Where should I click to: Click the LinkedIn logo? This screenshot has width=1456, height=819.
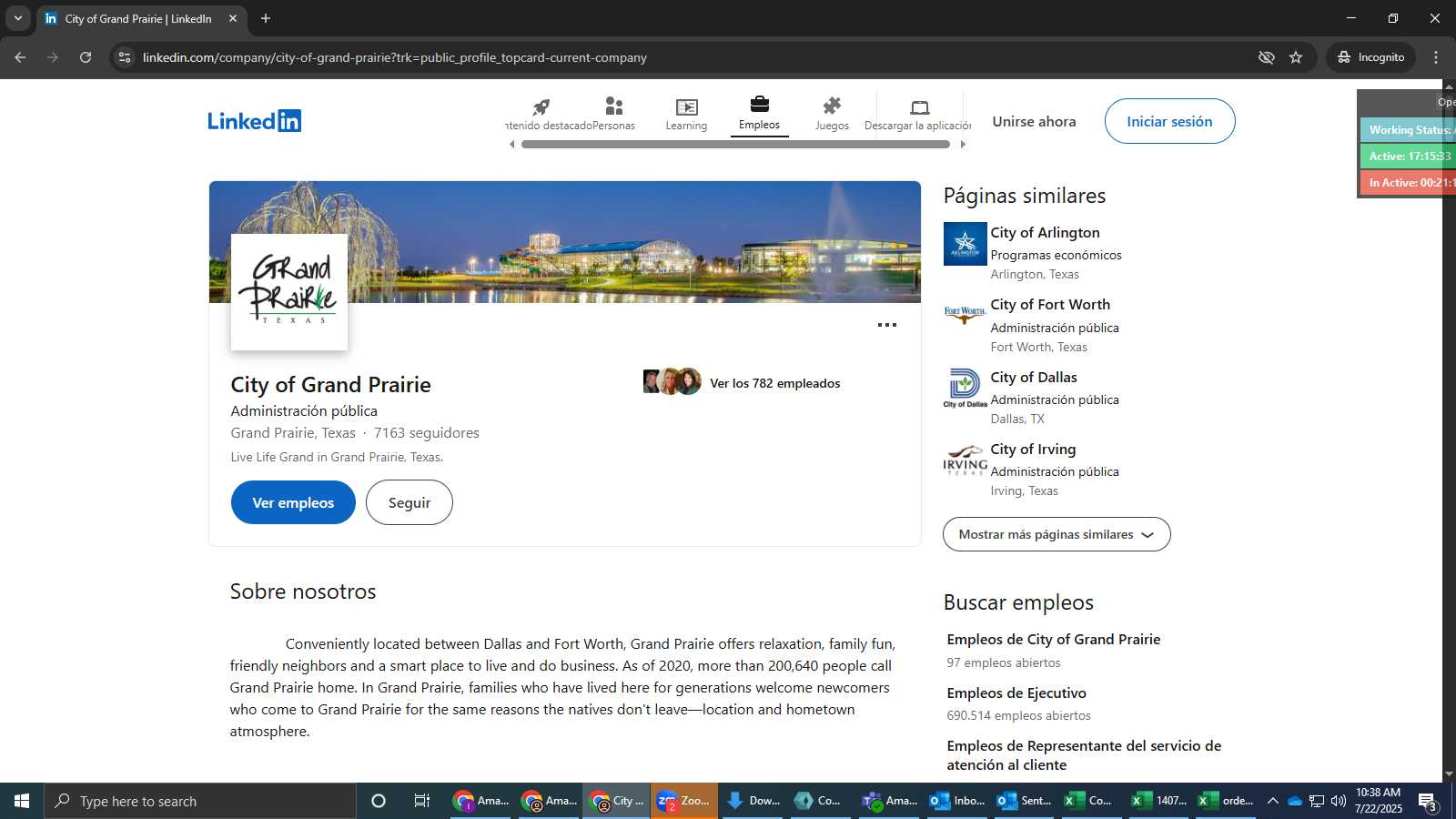tap(254, 121)
